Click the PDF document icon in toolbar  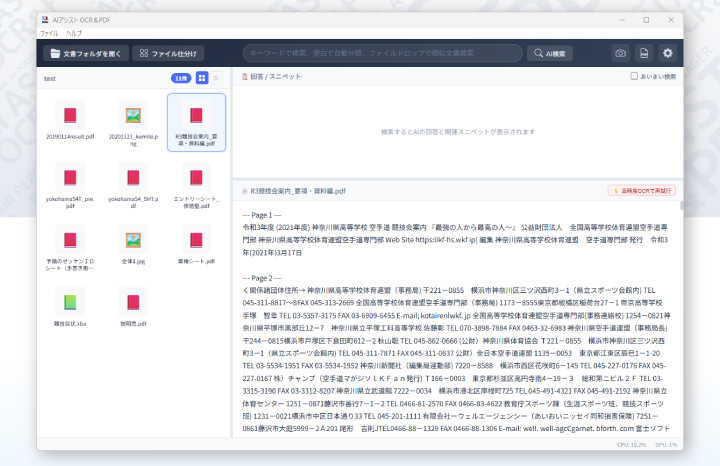pyautogui.click(x=644, y=53)
